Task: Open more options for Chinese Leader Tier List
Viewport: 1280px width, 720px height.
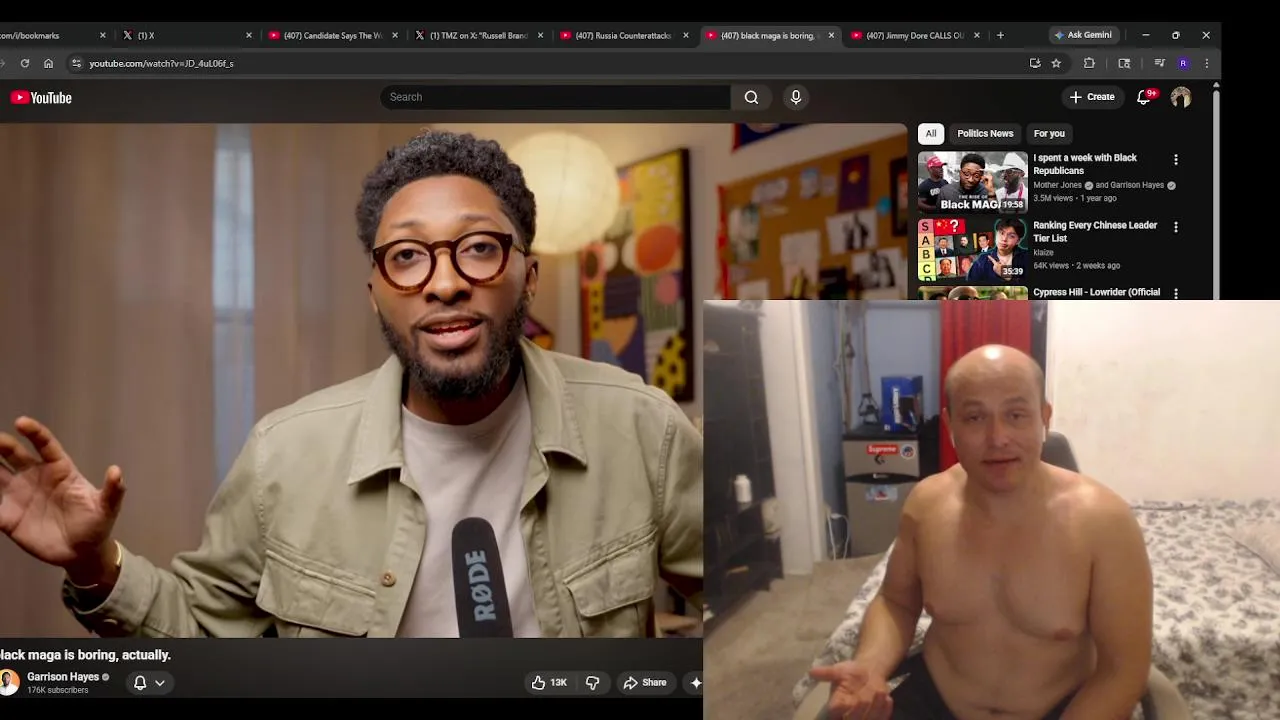Action: [1176, 227]
